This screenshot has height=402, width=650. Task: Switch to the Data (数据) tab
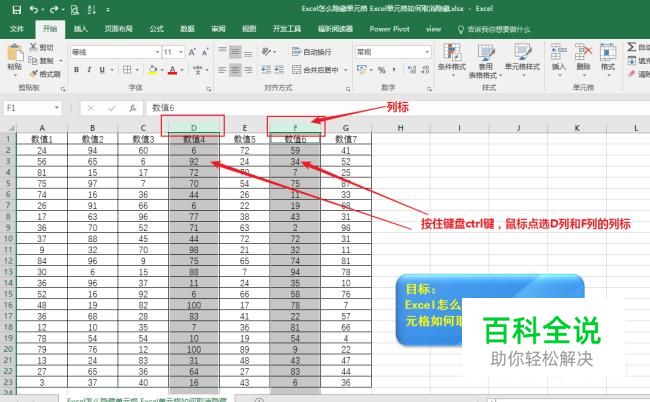(x=187, y=29)
